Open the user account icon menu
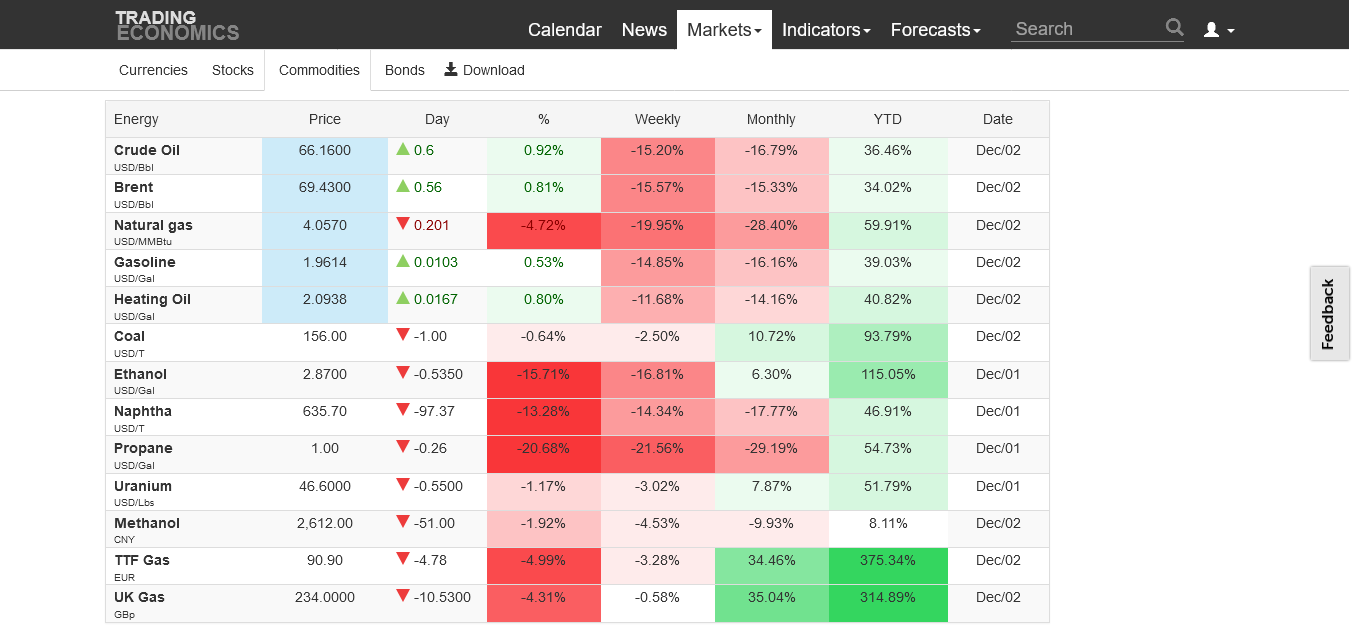 [1218, 30]
